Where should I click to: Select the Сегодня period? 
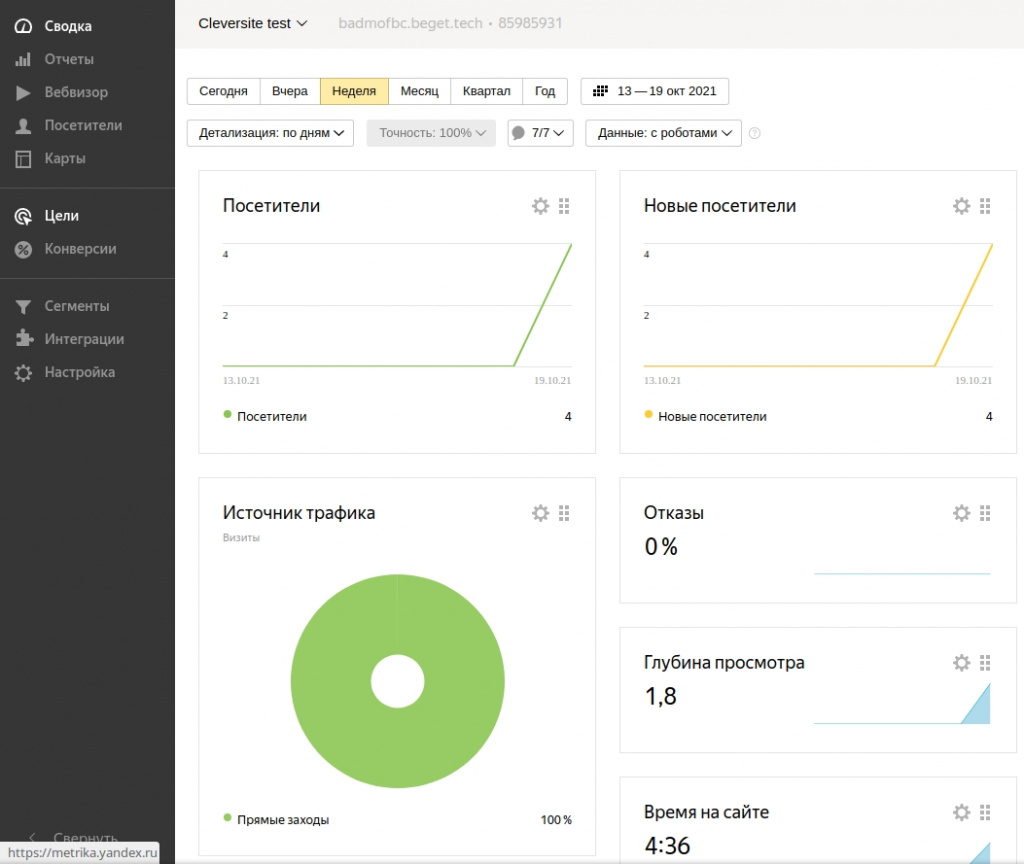(x=223, y=91)
